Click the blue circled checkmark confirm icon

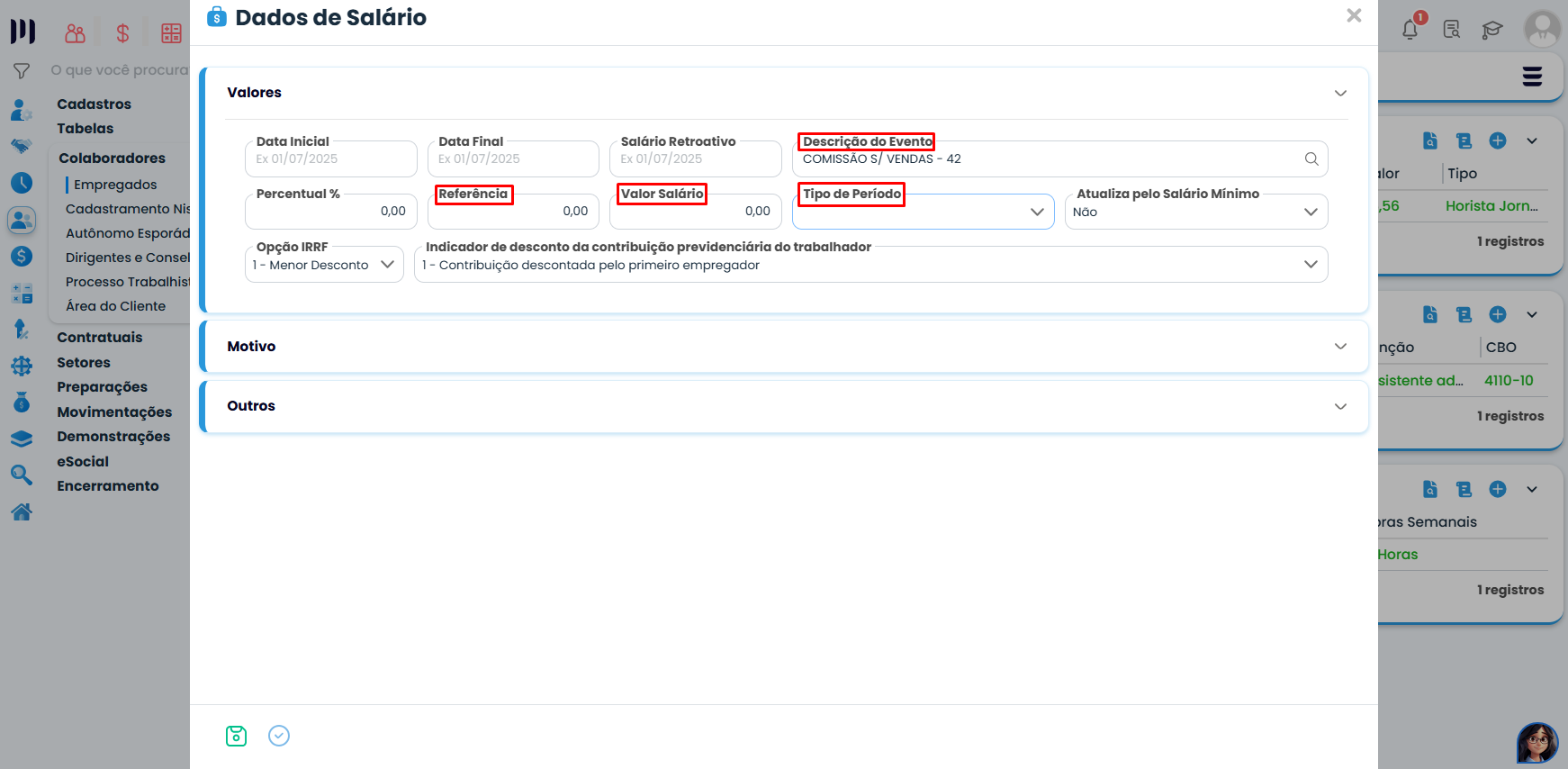[x=279, y=736]
